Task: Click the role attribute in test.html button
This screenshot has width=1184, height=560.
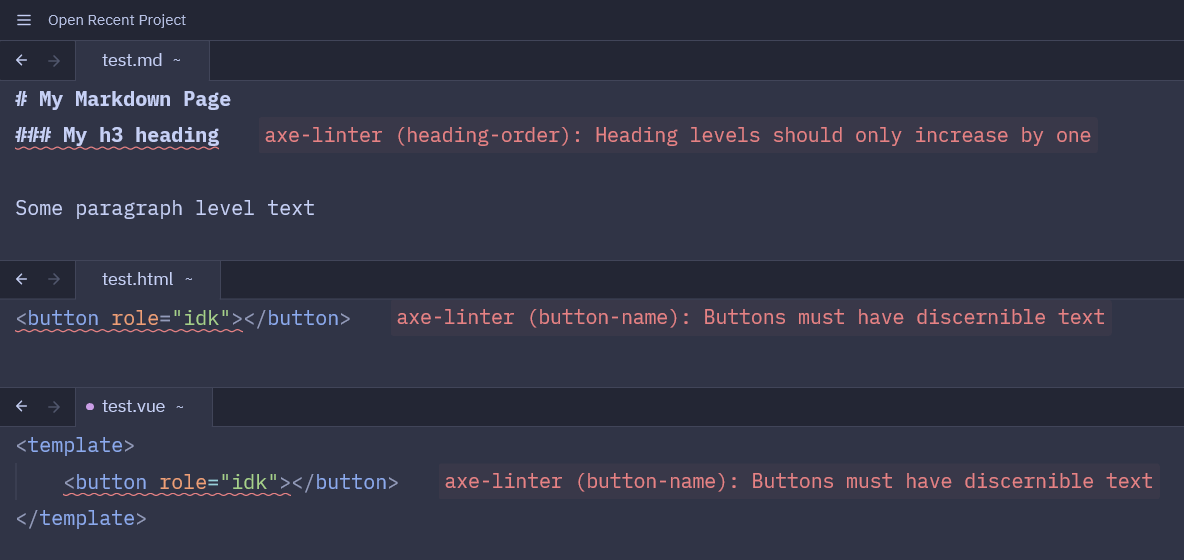Action: pos(134,318)
